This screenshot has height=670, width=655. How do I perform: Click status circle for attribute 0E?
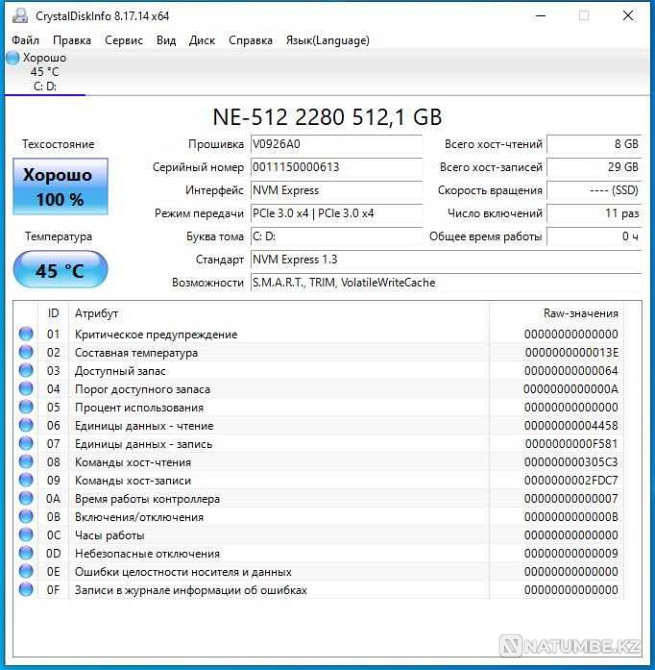pyautogui.click(x=26, y=571)
